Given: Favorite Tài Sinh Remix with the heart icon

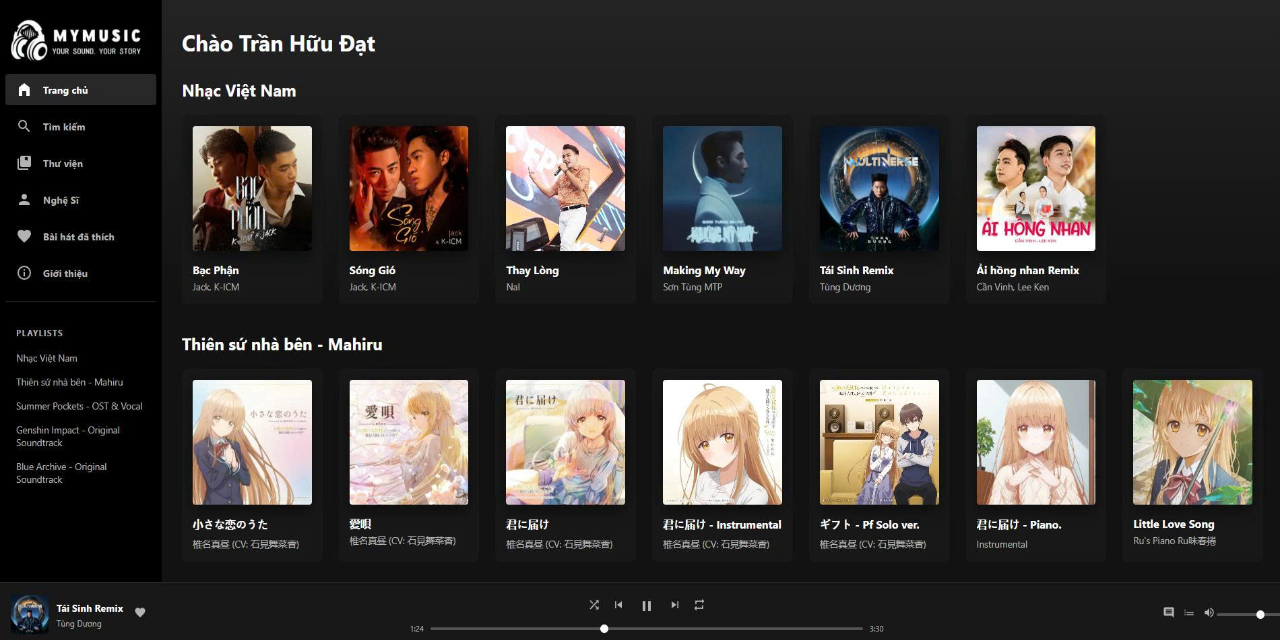Looking at the screenshot, I should [140, 612].
